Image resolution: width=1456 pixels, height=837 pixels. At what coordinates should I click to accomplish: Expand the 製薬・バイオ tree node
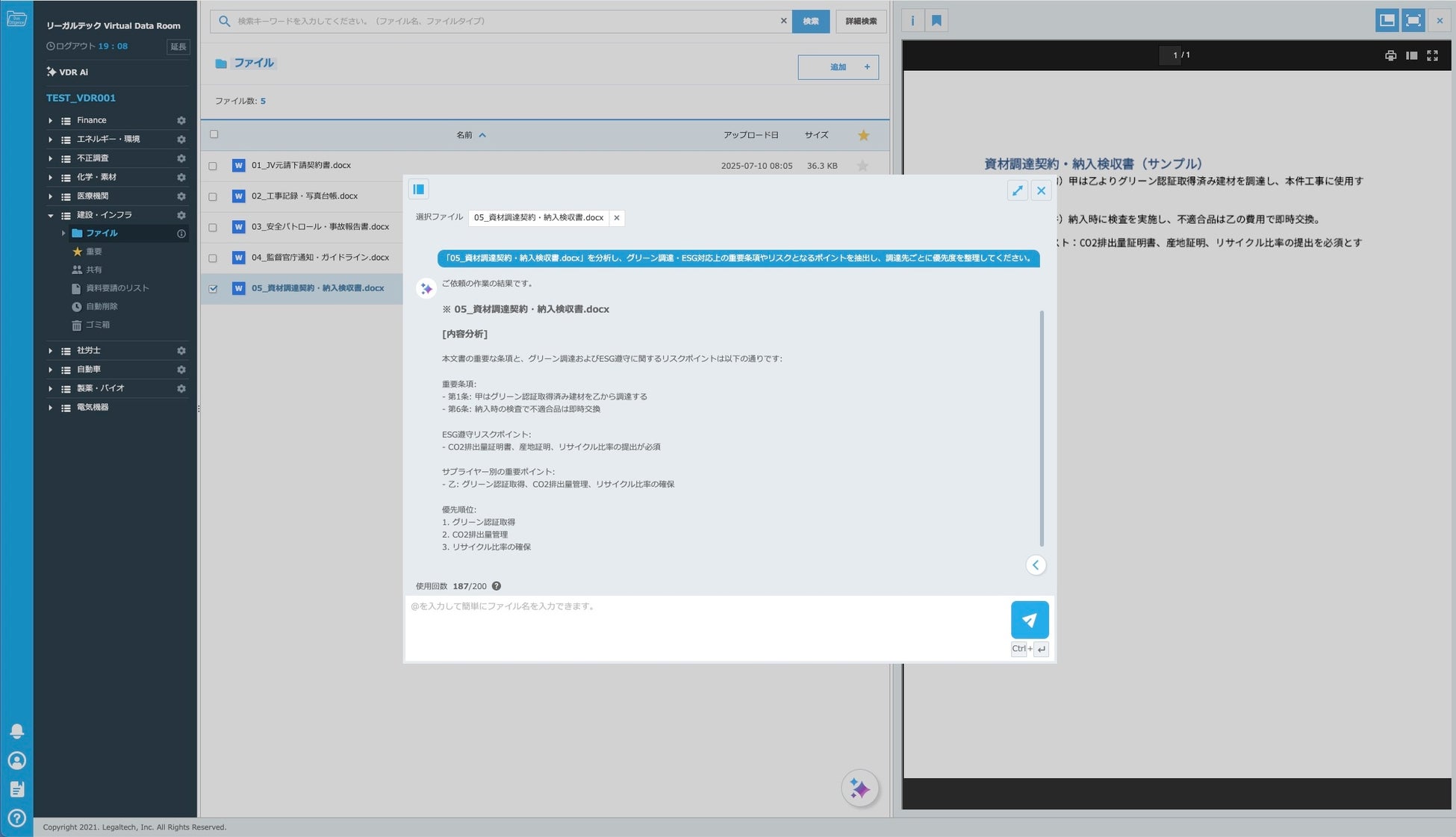(x=50, y=389)
